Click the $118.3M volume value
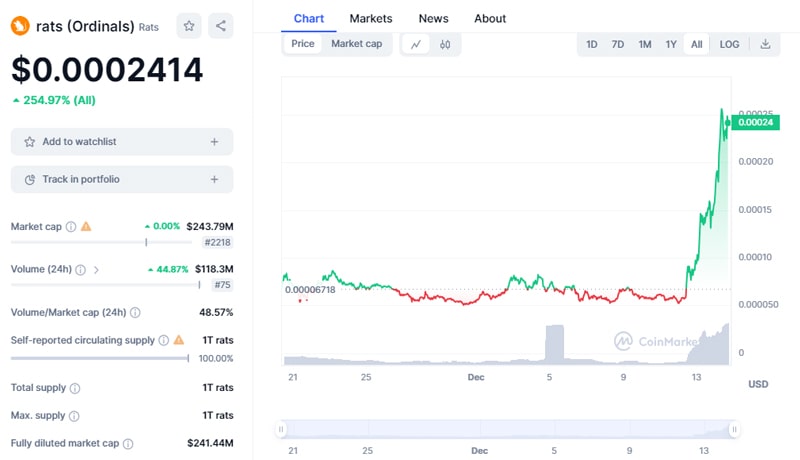The image size is (800, 460). click(214, 269)
